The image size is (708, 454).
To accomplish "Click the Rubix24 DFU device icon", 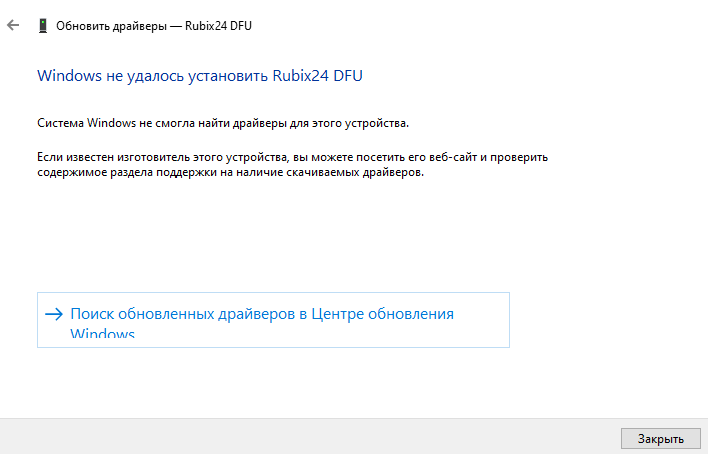I will [43, 26].
